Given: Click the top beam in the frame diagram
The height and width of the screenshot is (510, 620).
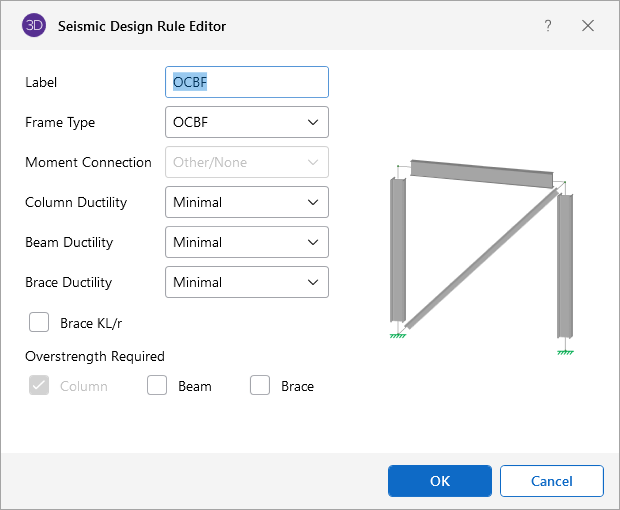Looking at the screenshot, I should (x=481, y=173).
